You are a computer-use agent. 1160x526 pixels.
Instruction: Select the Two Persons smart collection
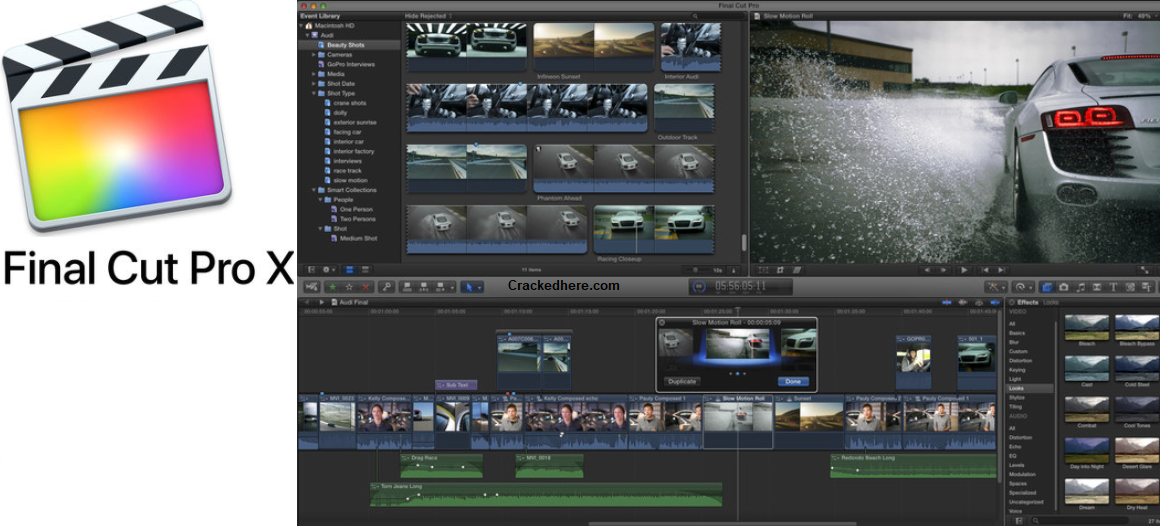point(357,219)
